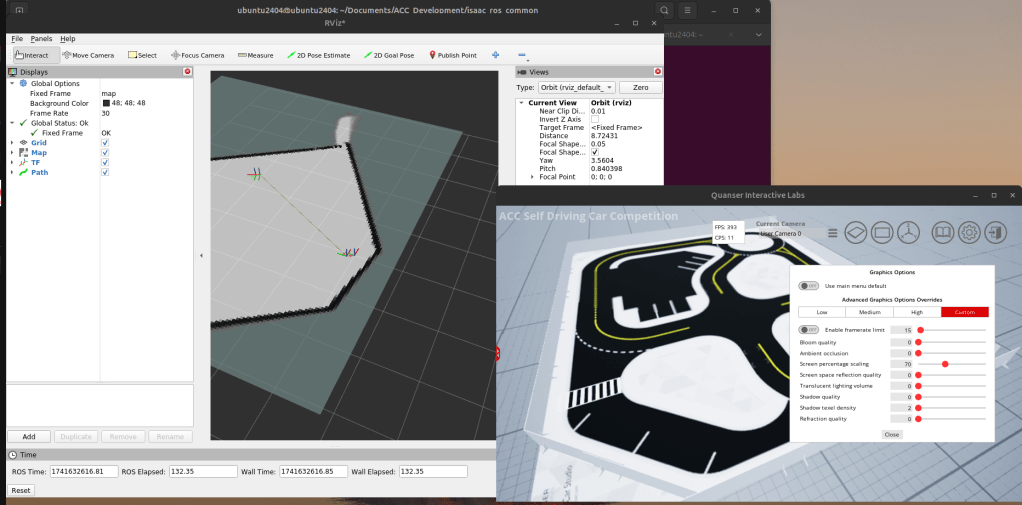Activate the 2D Pose Estimate tool
1022x505 pixels.
click(x=318, y=55)
